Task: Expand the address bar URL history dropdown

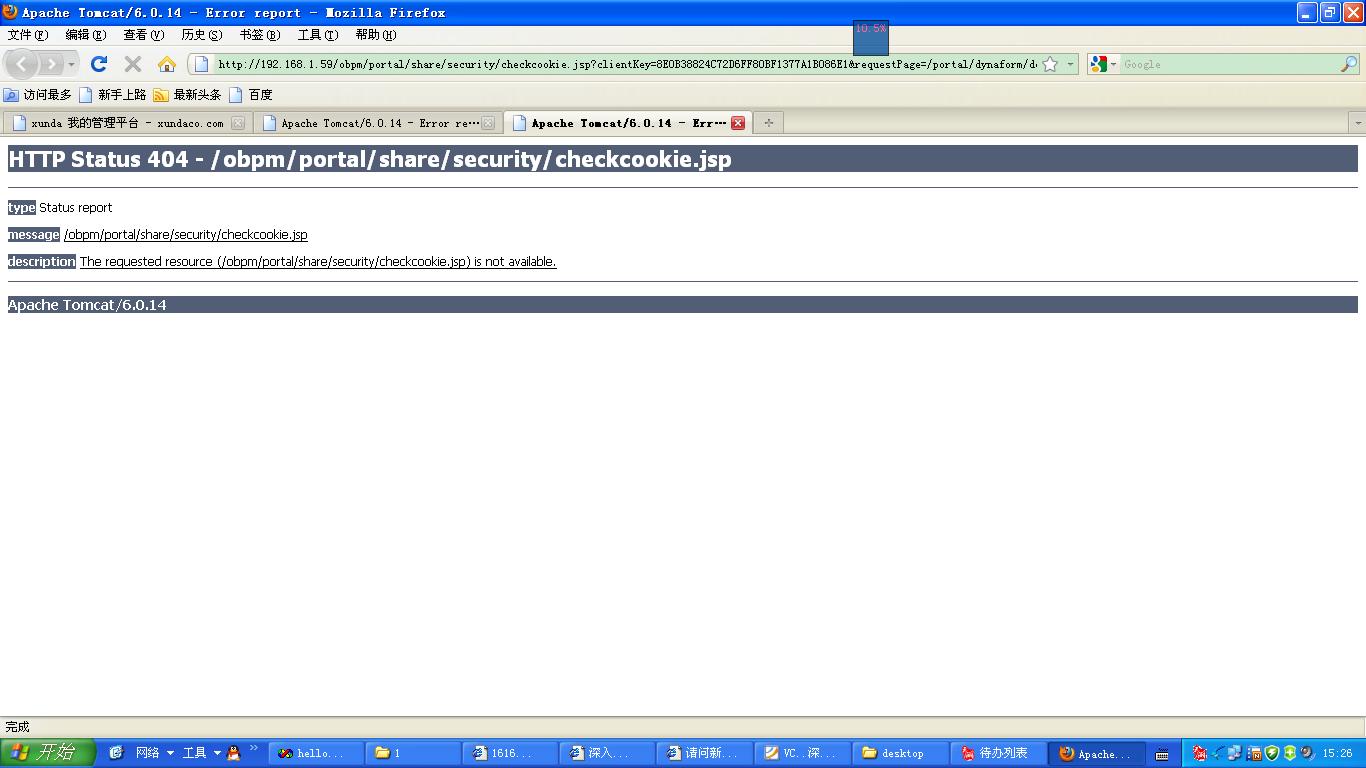Action: 1070,64
